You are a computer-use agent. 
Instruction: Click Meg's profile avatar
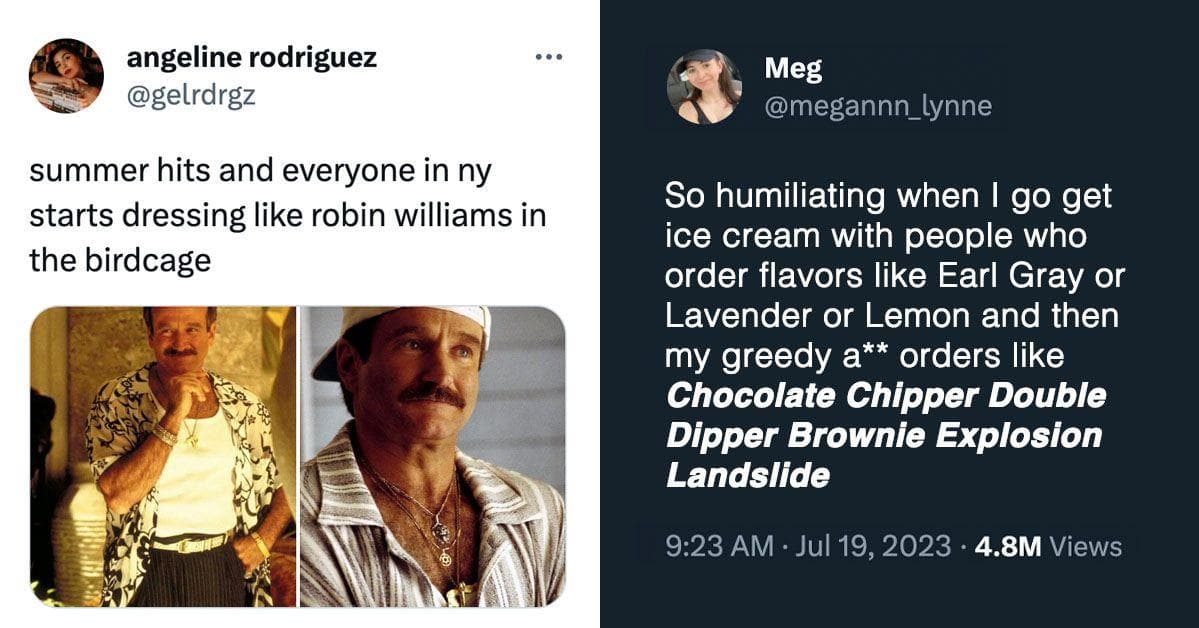[704, 86]
